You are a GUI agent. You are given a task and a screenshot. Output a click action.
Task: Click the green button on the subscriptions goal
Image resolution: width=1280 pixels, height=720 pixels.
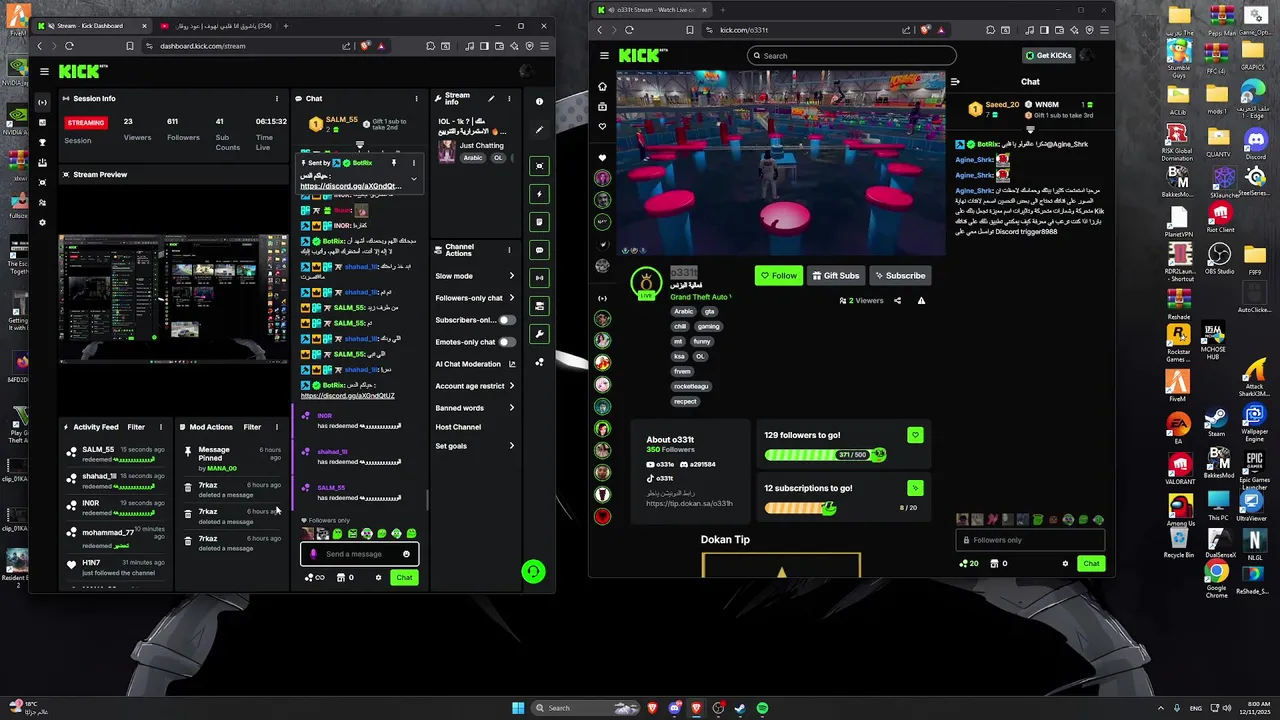pos(915,488)
